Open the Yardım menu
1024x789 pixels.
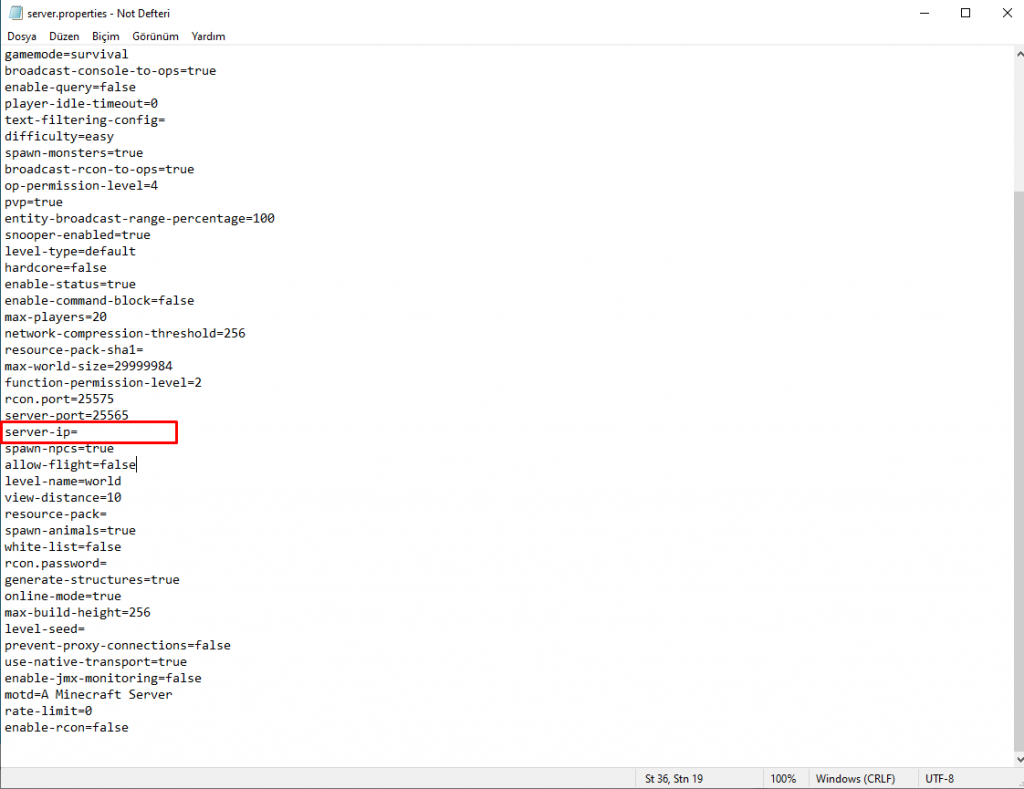[x=208, y=36]
